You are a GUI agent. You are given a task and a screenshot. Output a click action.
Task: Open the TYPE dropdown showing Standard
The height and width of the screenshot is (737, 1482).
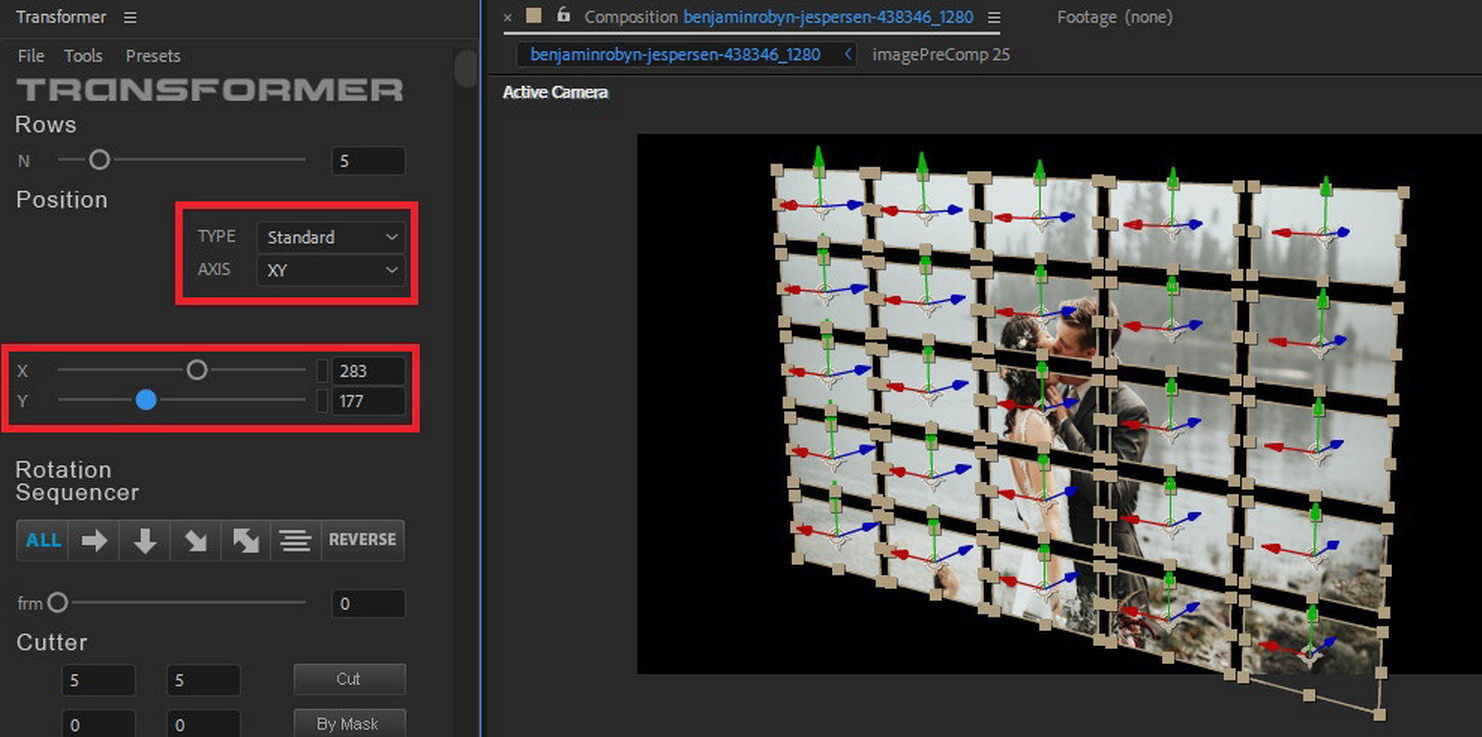(330, 237)
